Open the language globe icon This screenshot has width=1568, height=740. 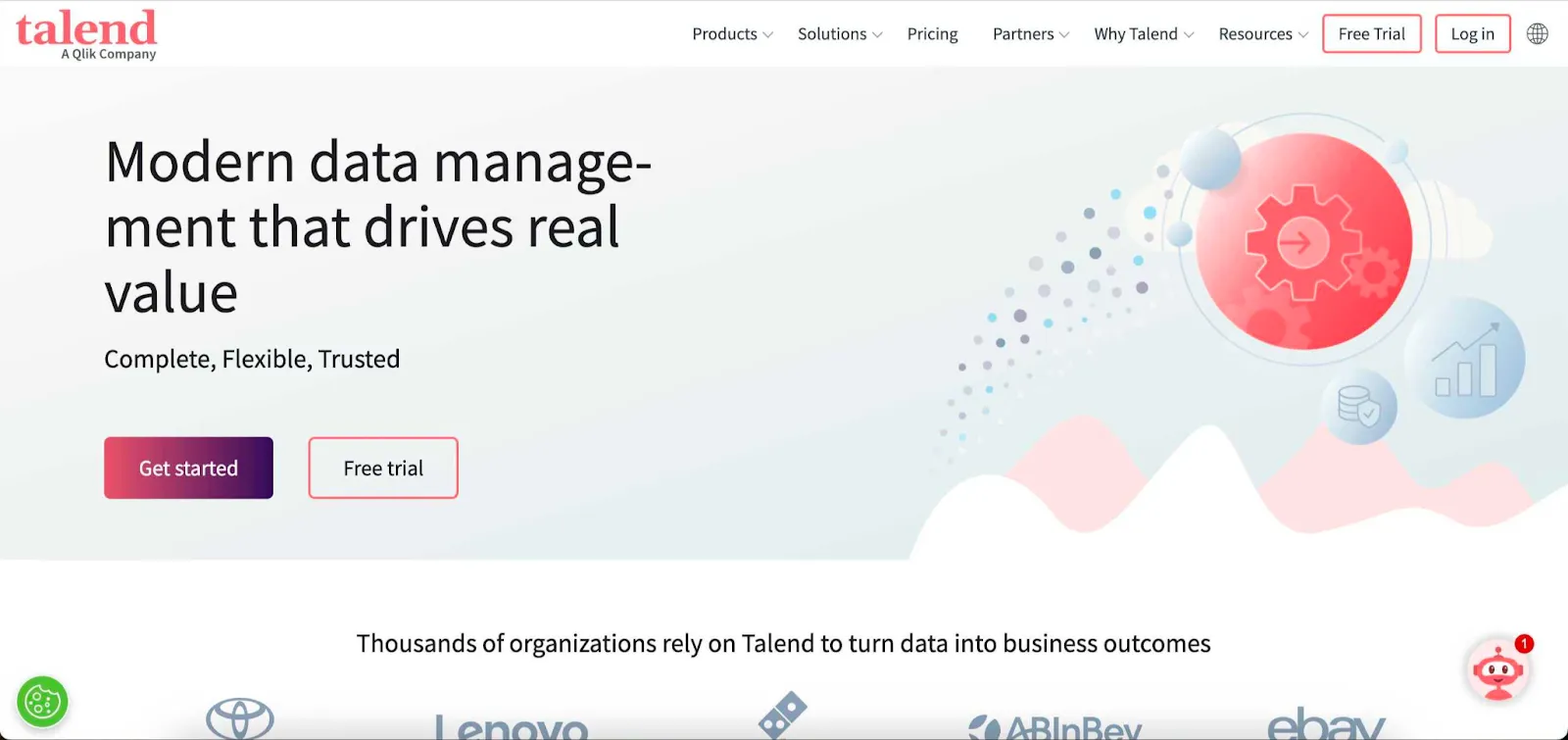[1538, 33]
